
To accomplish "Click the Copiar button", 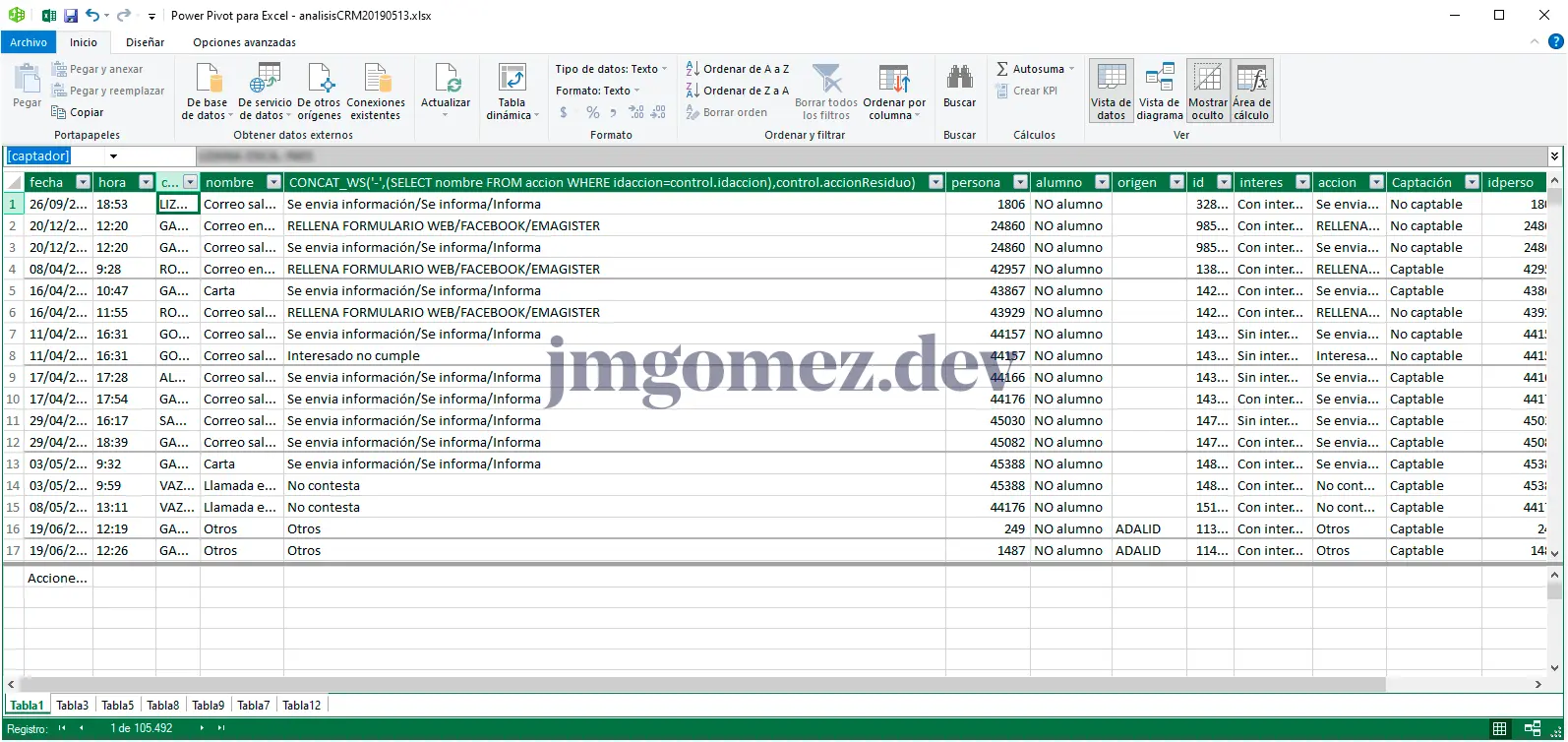I will click(78, 112).
